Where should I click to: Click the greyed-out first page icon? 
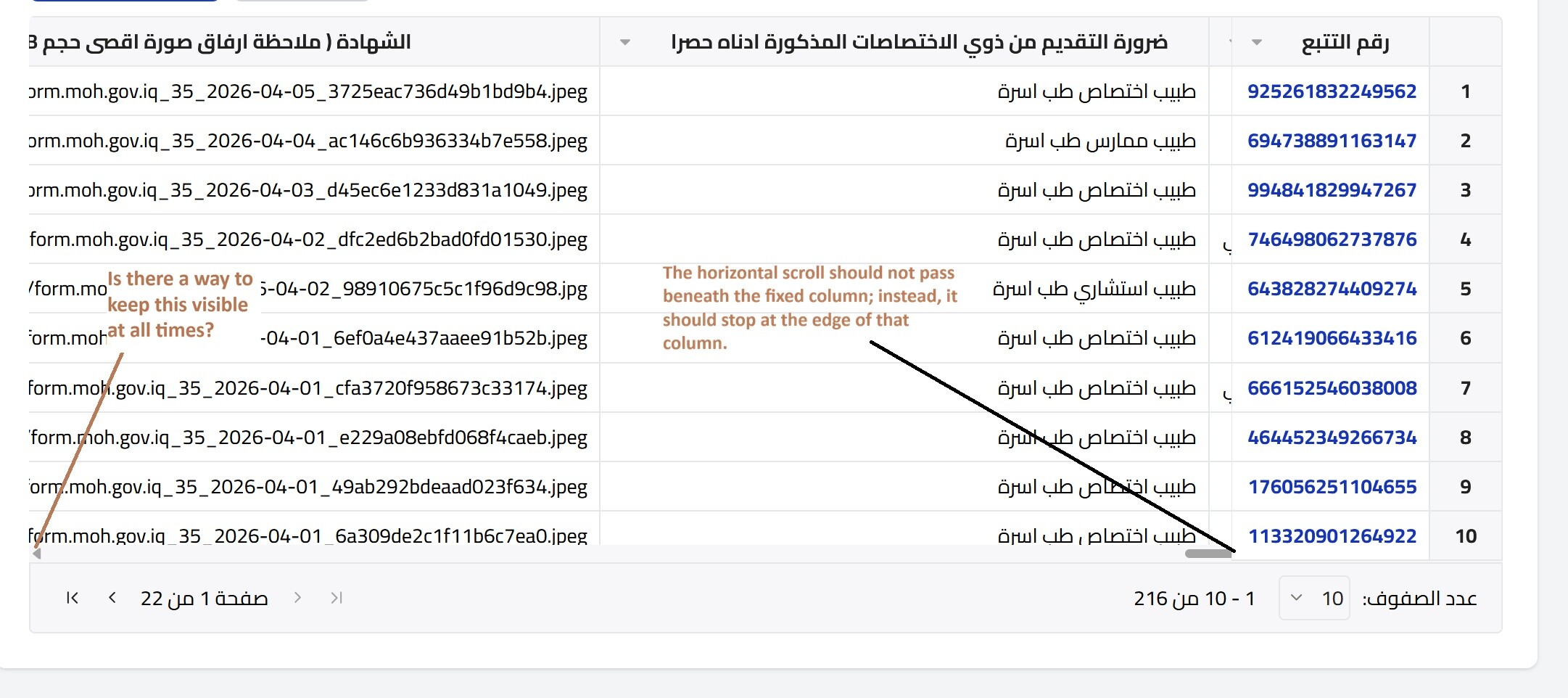pyautogui.click(x=336, y=598)
